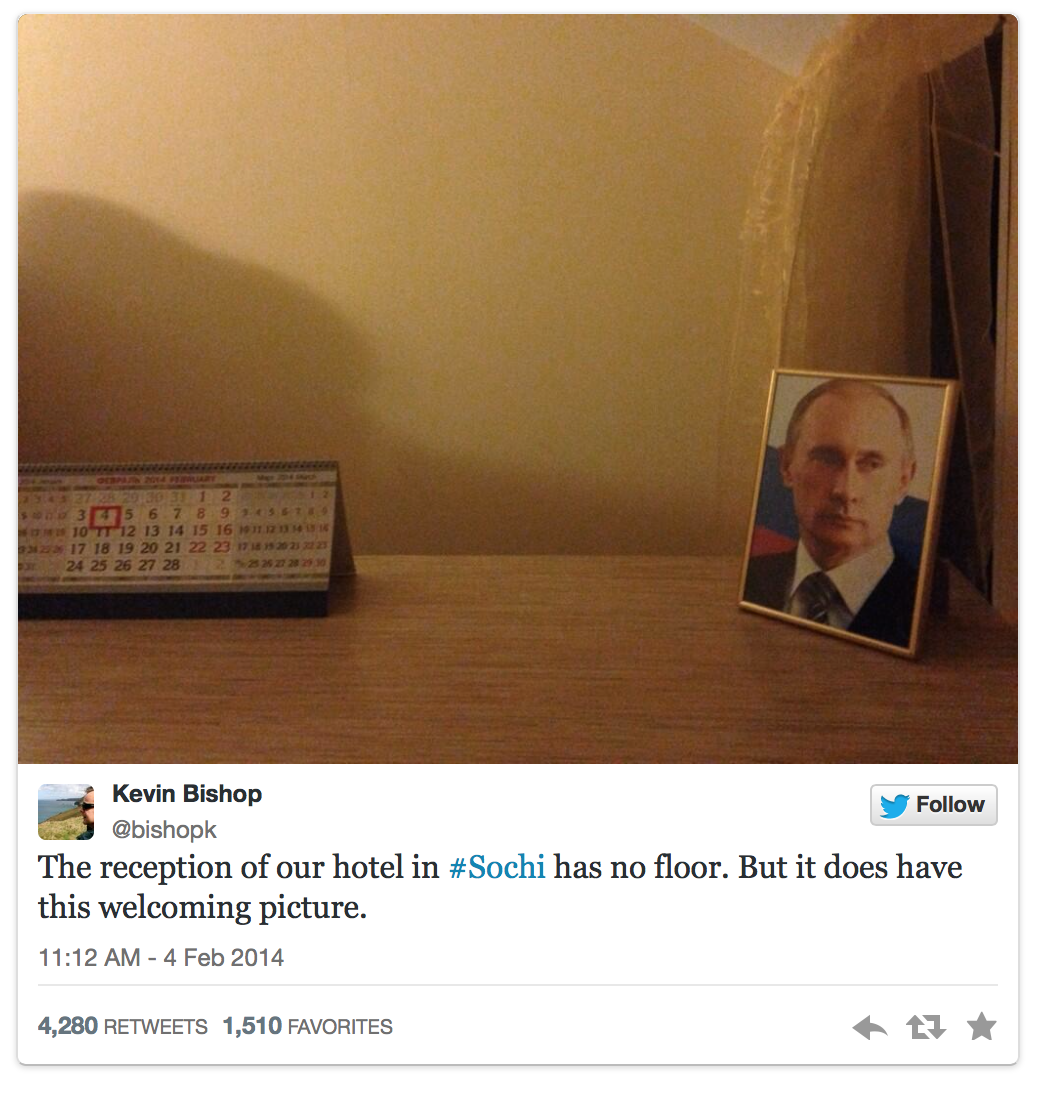Viewport: 1054px width, 1104px height.
Task: Click the framed portrait in the photo
Action: pyautogui.click(x=849, y=512)
